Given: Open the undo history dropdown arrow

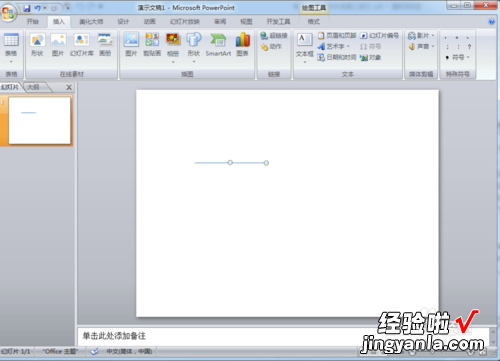Looking at the screenshot, I should [x=45, y=8].
